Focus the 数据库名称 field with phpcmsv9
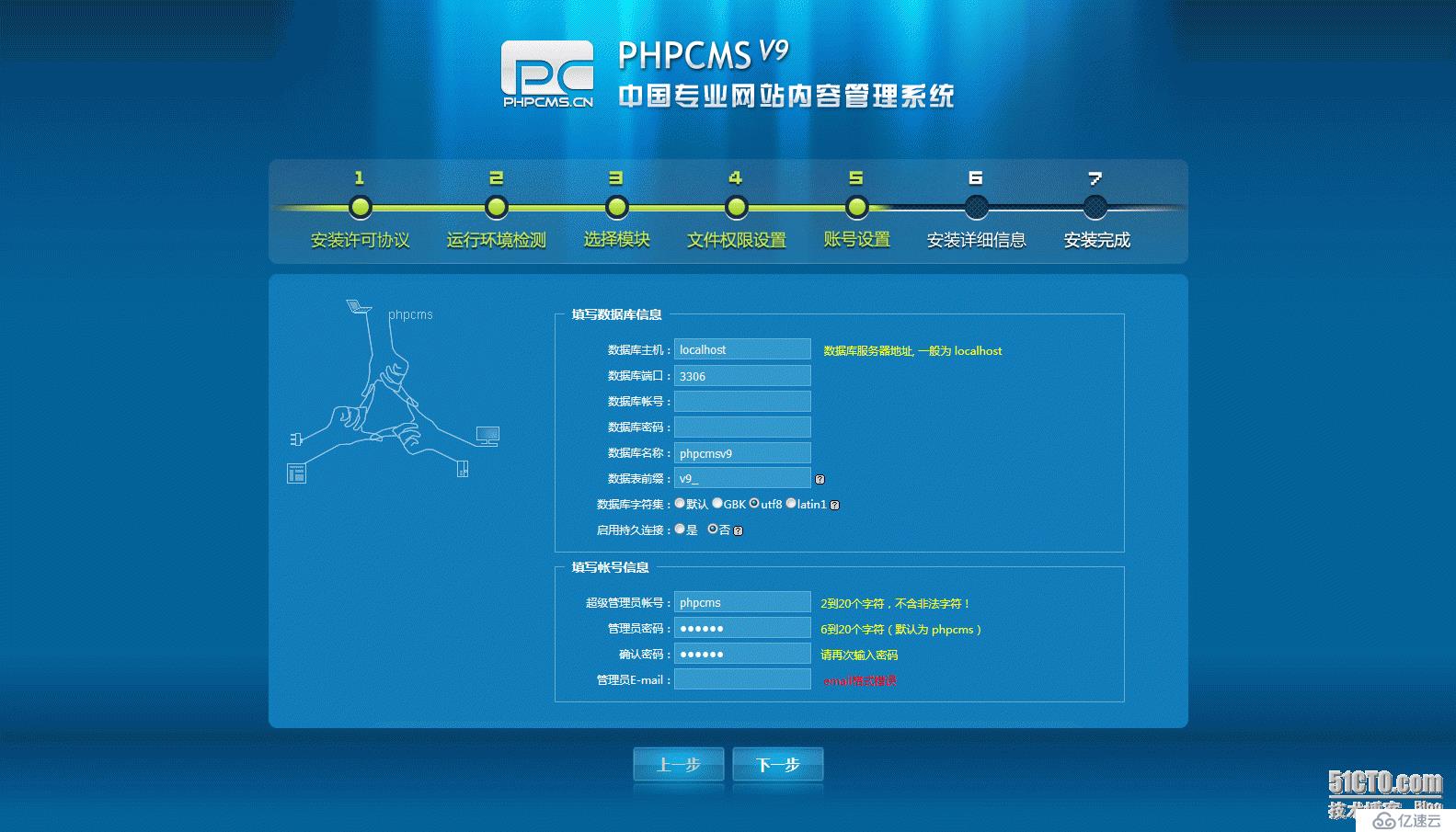This screenshot has height=832, width=1456. (742, 453)
